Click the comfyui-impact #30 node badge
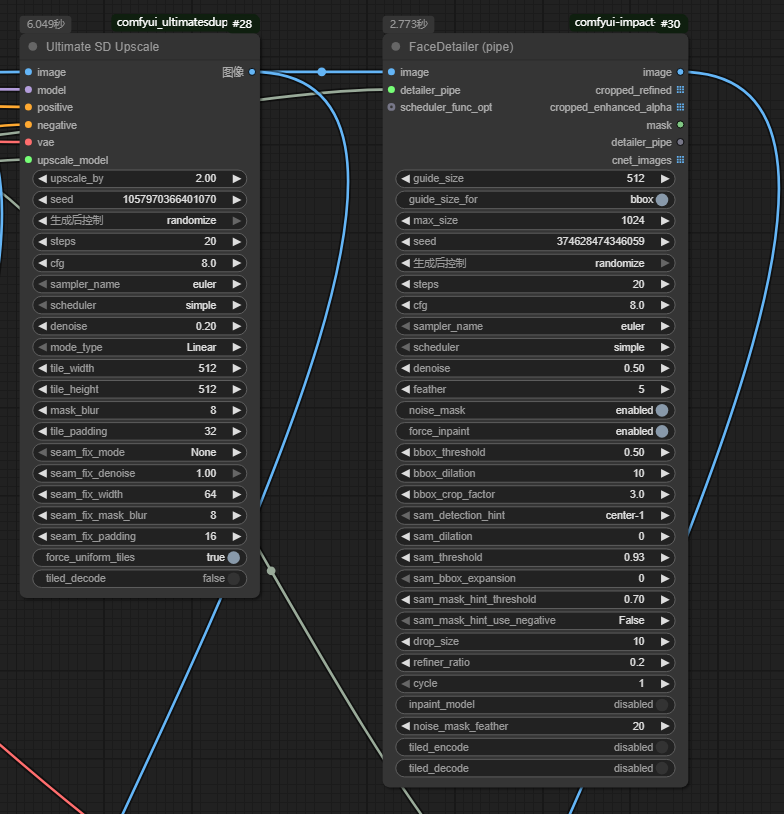This screenshot has width=784, height=814. point(628,22)
